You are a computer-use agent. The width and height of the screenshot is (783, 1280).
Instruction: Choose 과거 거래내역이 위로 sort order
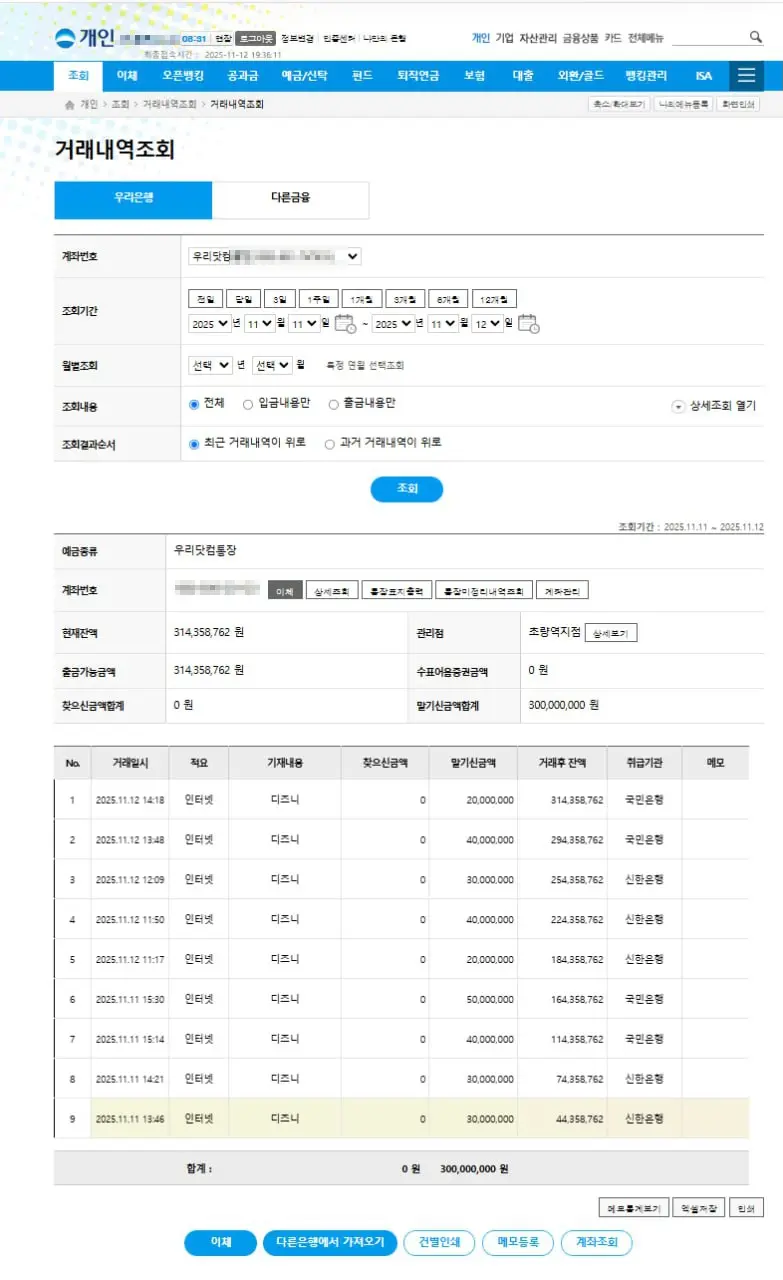pyautogui.click(x=330, y=444)
